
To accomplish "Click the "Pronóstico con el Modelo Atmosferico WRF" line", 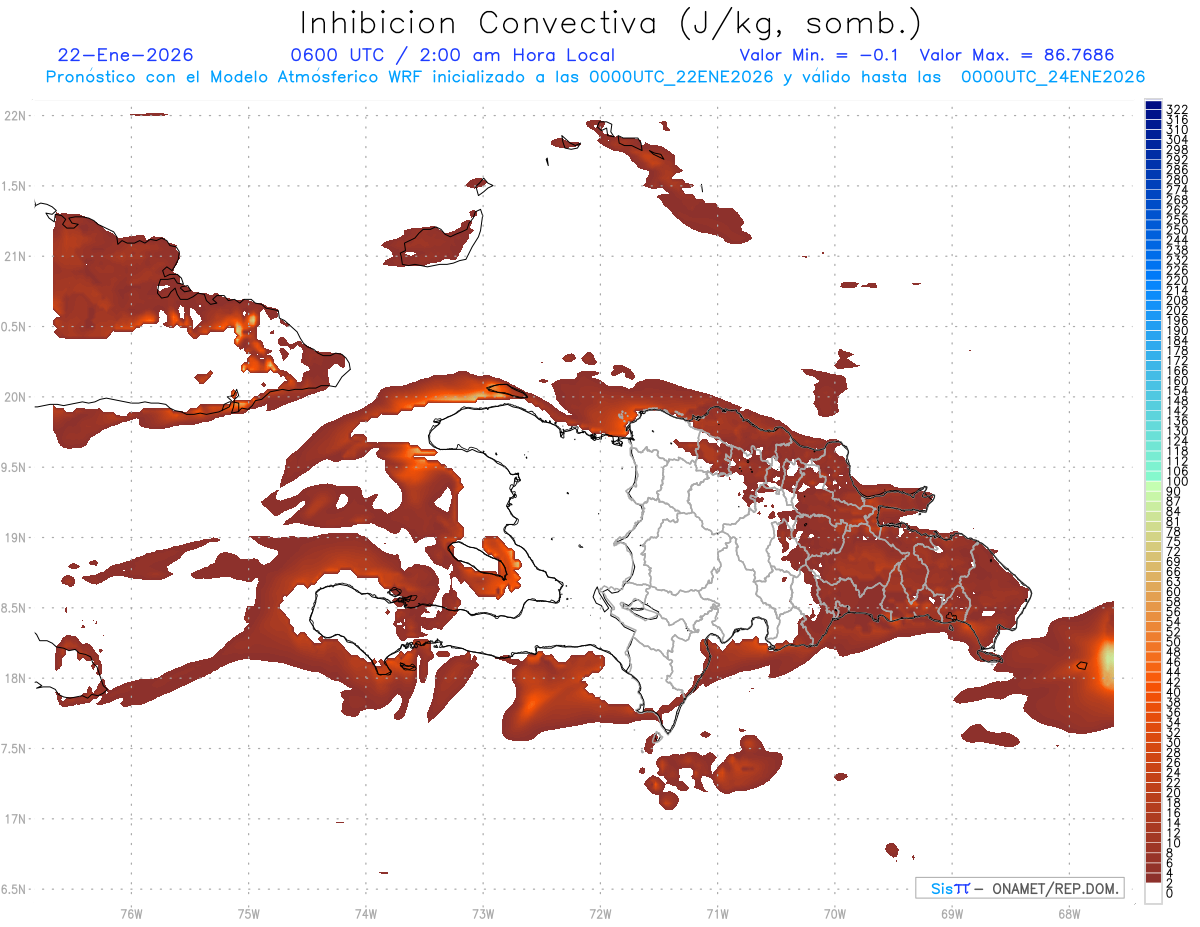I will click(595, 77).
